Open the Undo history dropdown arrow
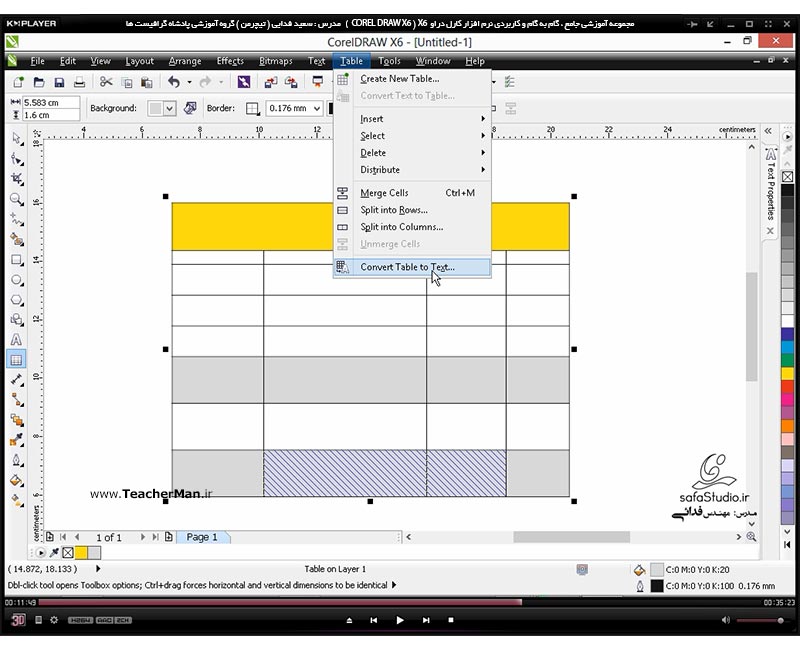The image size is (800, 650). point(189,82)
